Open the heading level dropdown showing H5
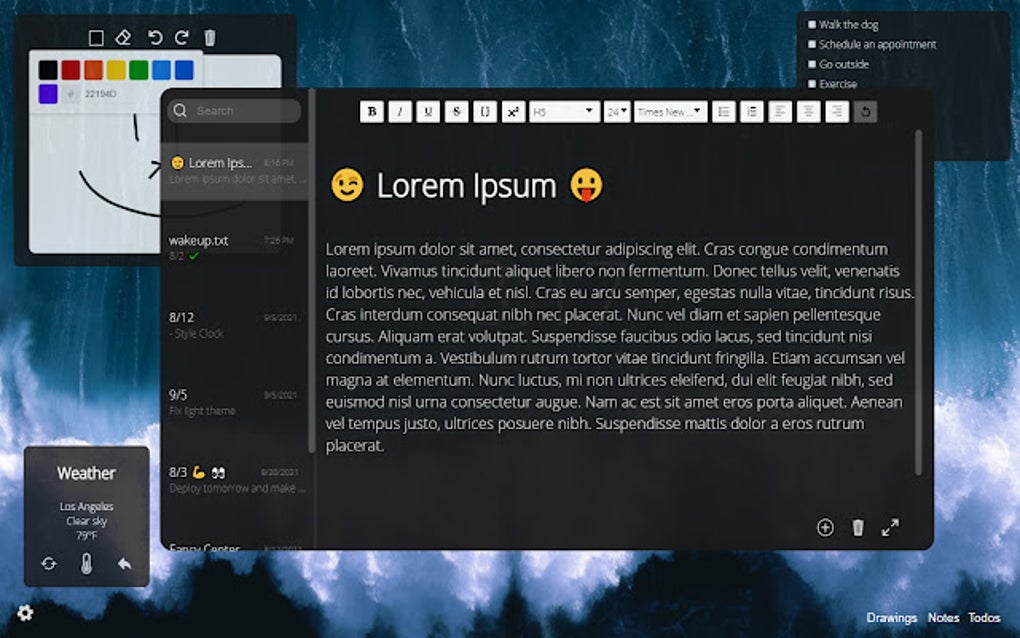The height and width of the screenshot is (638, 1020). coord(562,111)
